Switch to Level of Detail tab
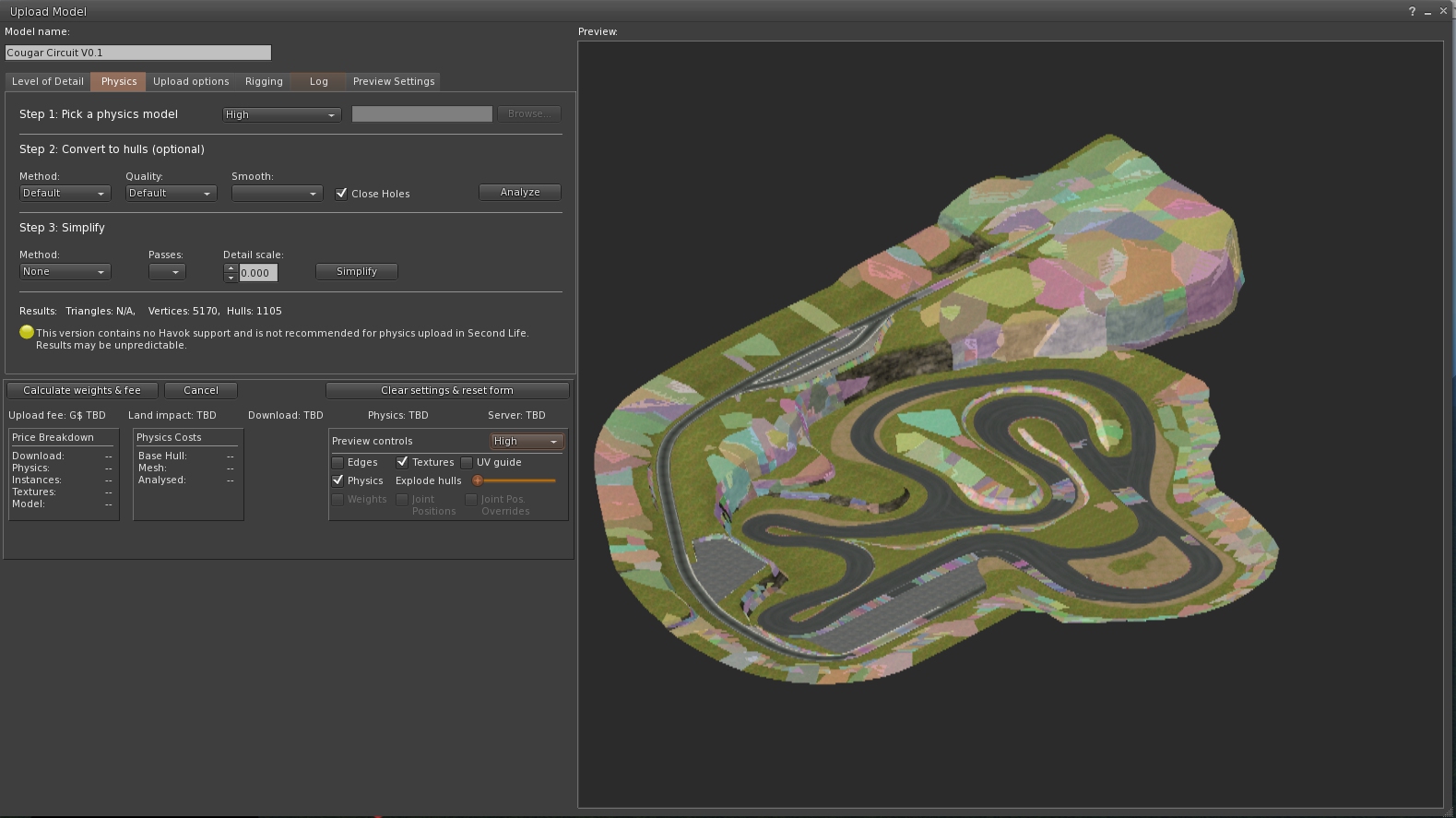Viewport: 1456px width, 818px height. (x=48, y=81)
